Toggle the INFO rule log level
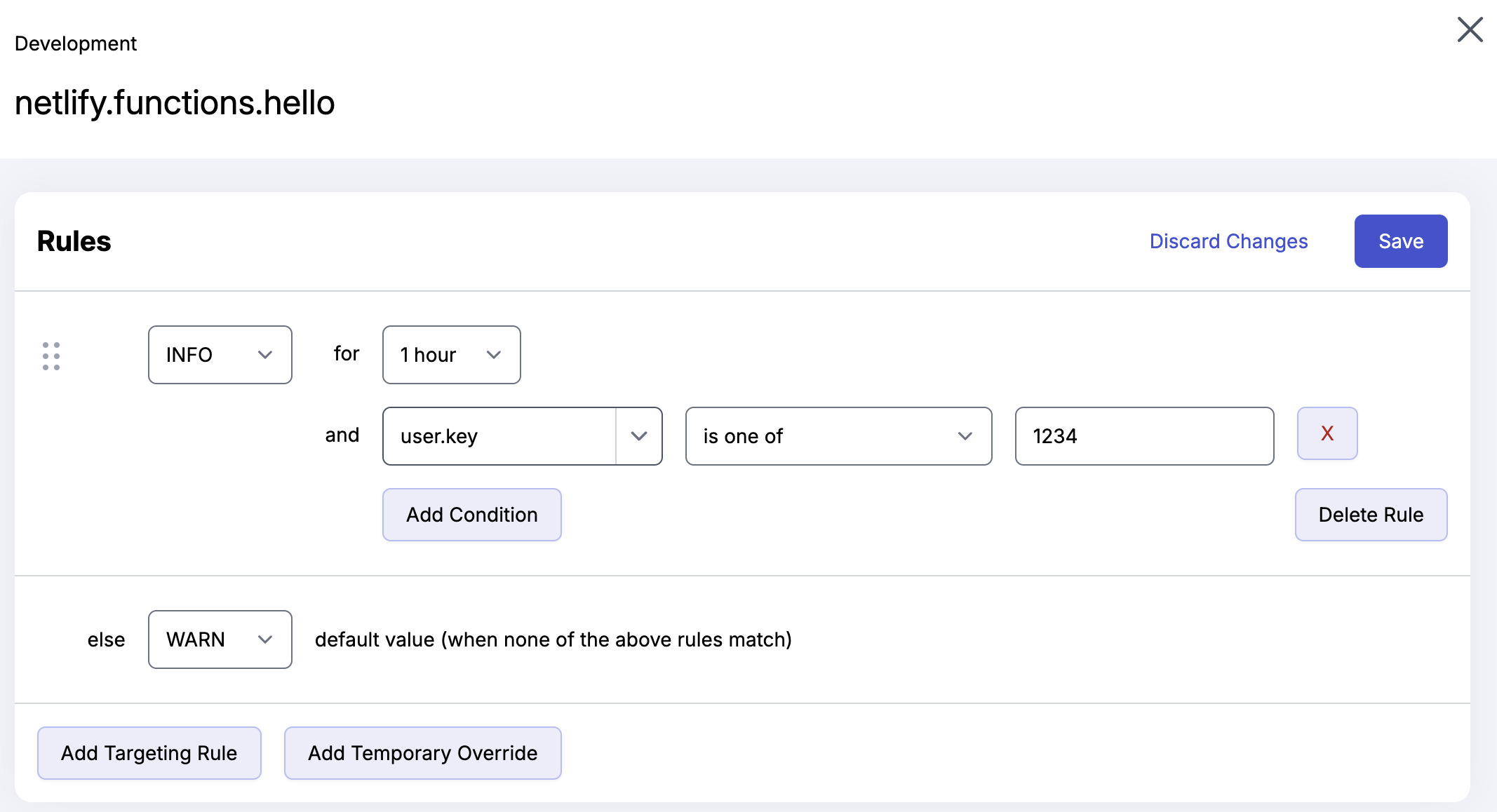Image resolution: width=1497 pixels, height=812 pixels. pos(220,354)
